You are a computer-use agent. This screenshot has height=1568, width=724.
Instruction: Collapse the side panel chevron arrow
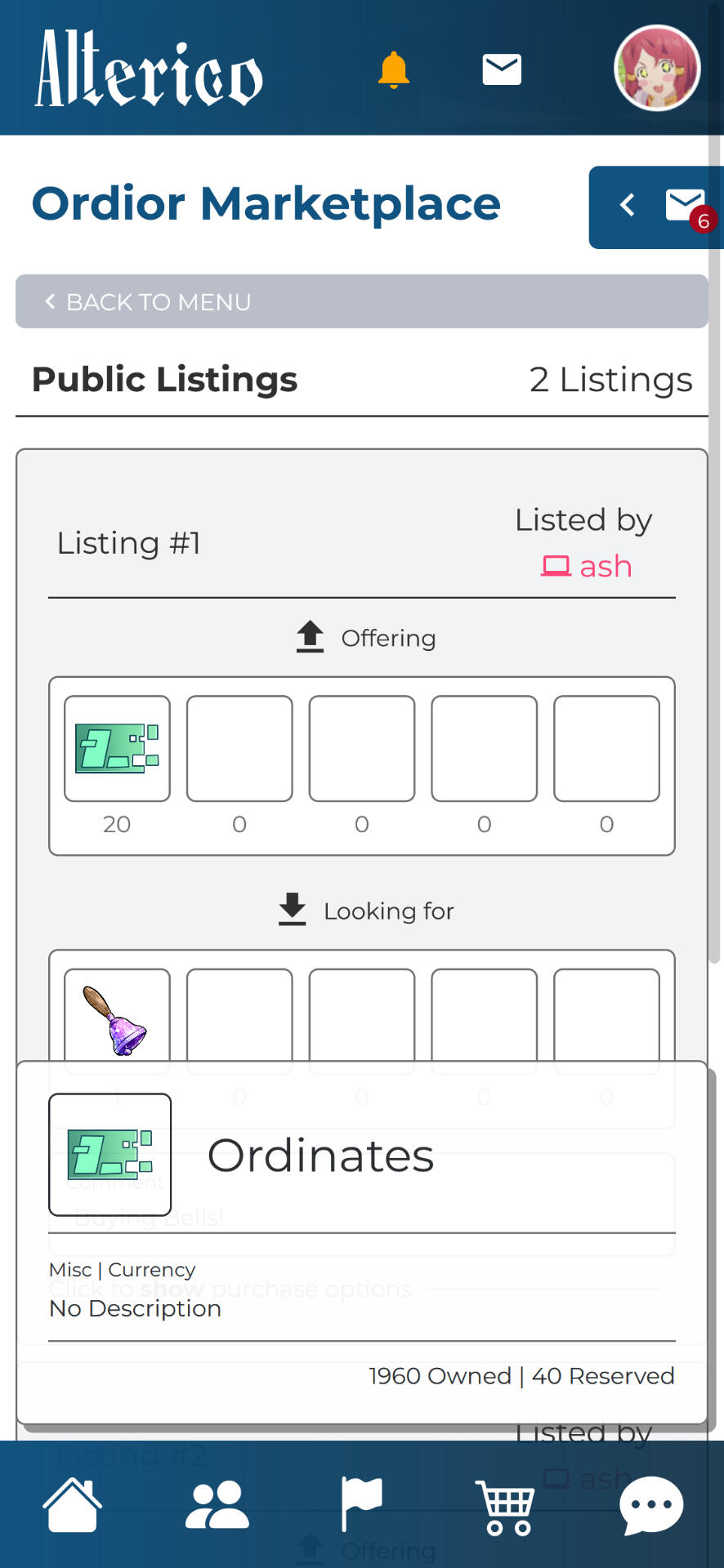627,205
